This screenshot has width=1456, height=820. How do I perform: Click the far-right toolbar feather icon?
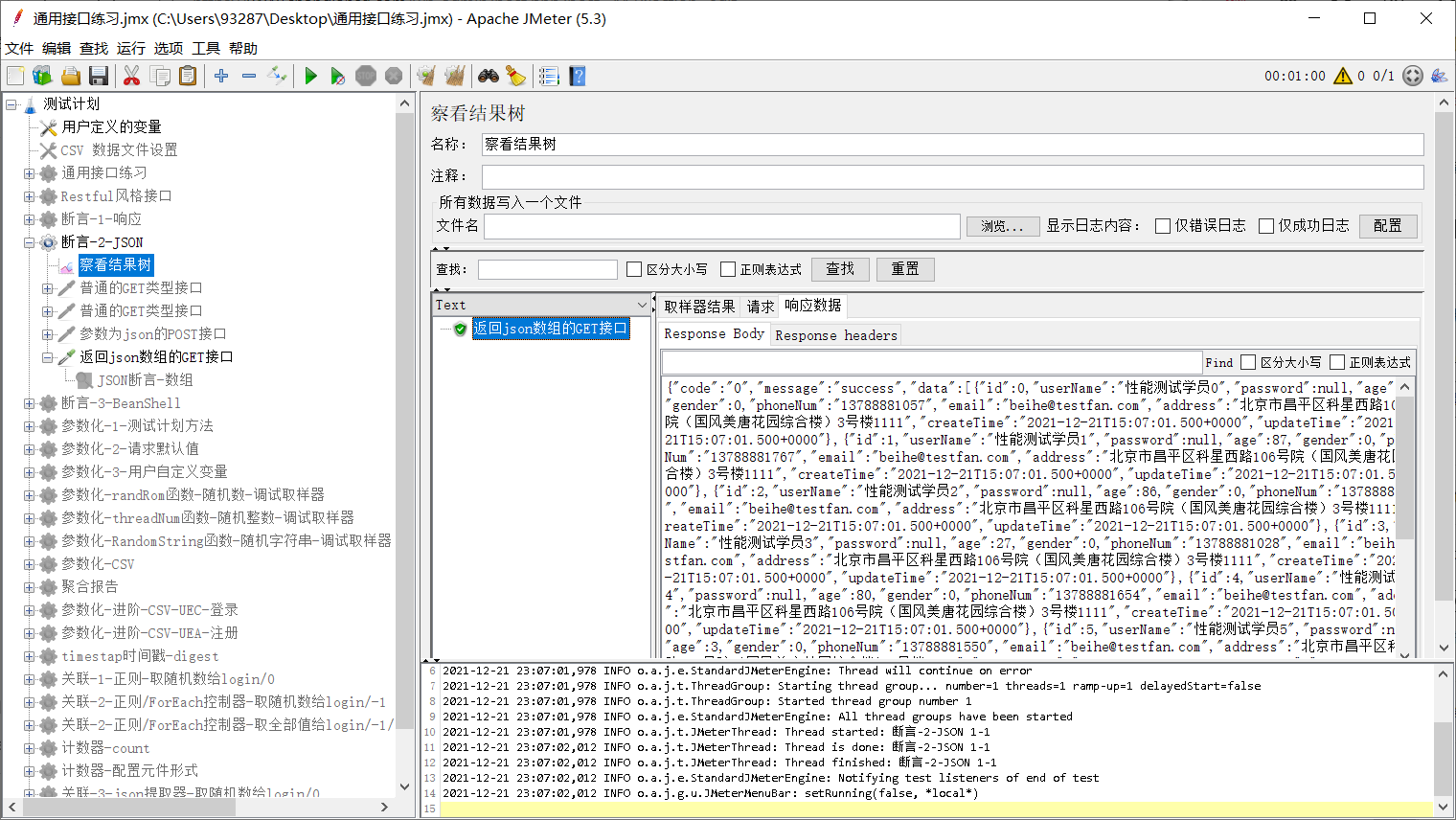point(1439,76)
